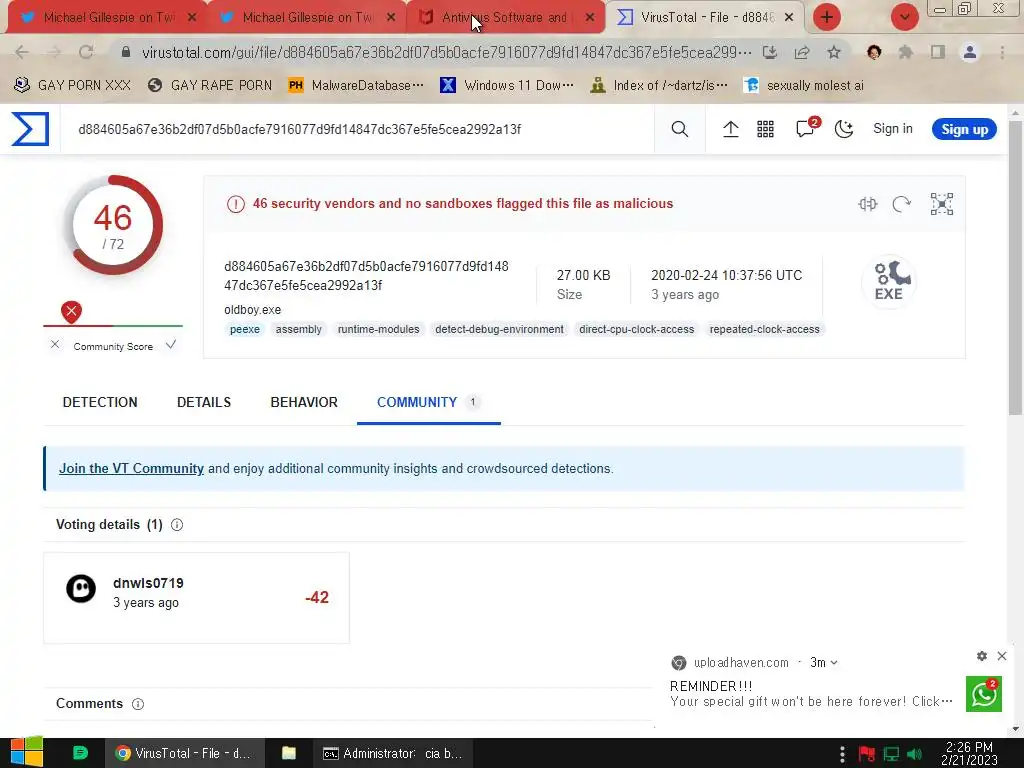Open the Index of /~dartz/is bookmark
The height and width of the screenshot is (768, 1024).
point(659,86)
